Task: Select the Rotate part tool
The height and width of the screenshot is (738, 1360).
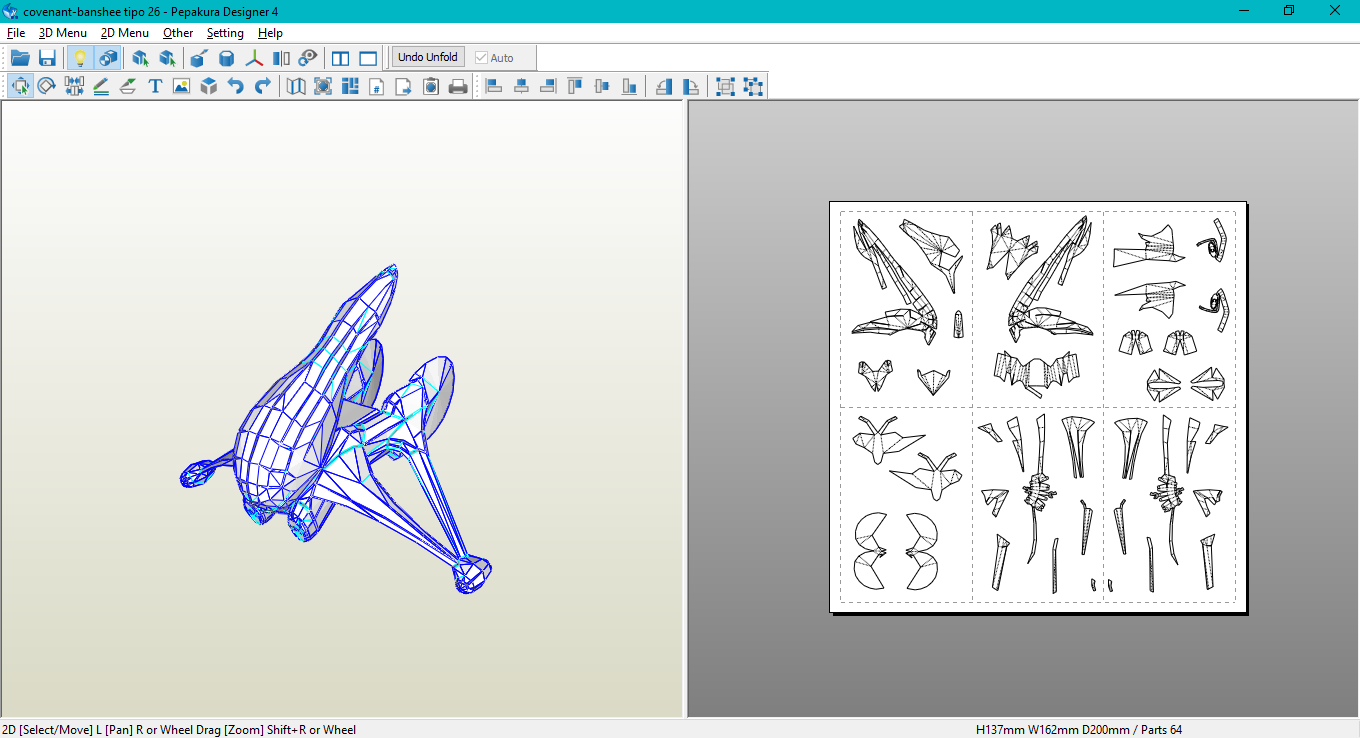Action: (47, 86)
